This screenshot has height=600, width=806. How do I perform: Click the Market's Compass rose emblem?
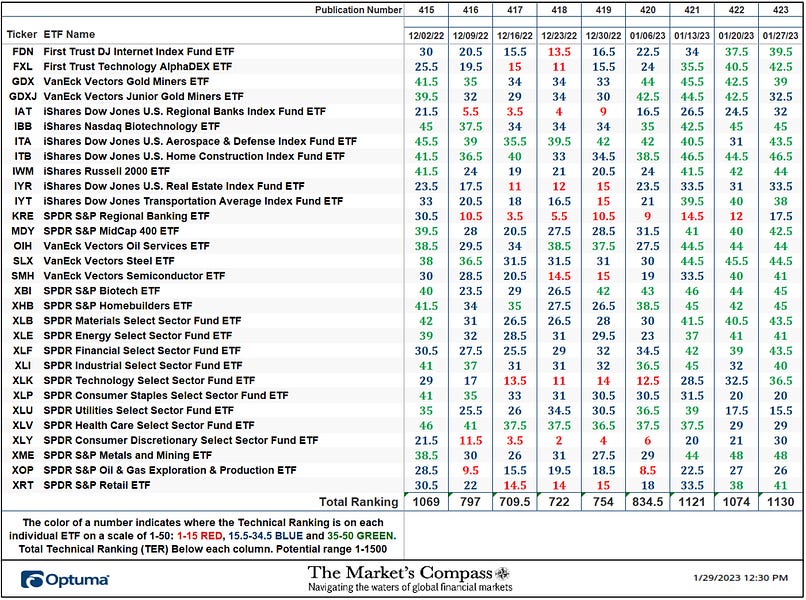coord(502,573)
